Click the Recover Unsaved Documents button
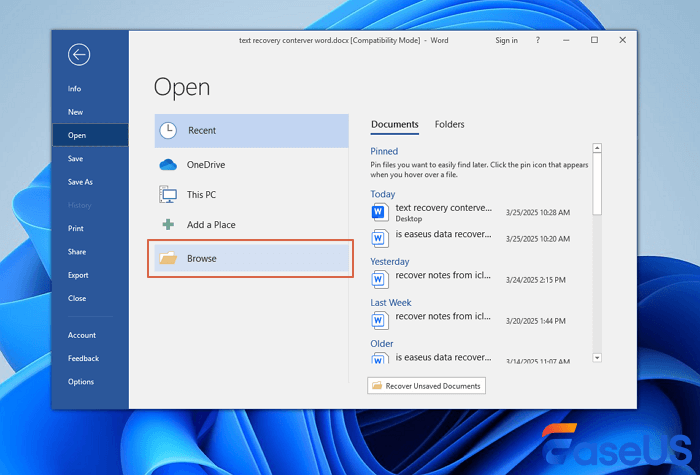The width and height of the screenshot is (700, 475). click(426, 386)
